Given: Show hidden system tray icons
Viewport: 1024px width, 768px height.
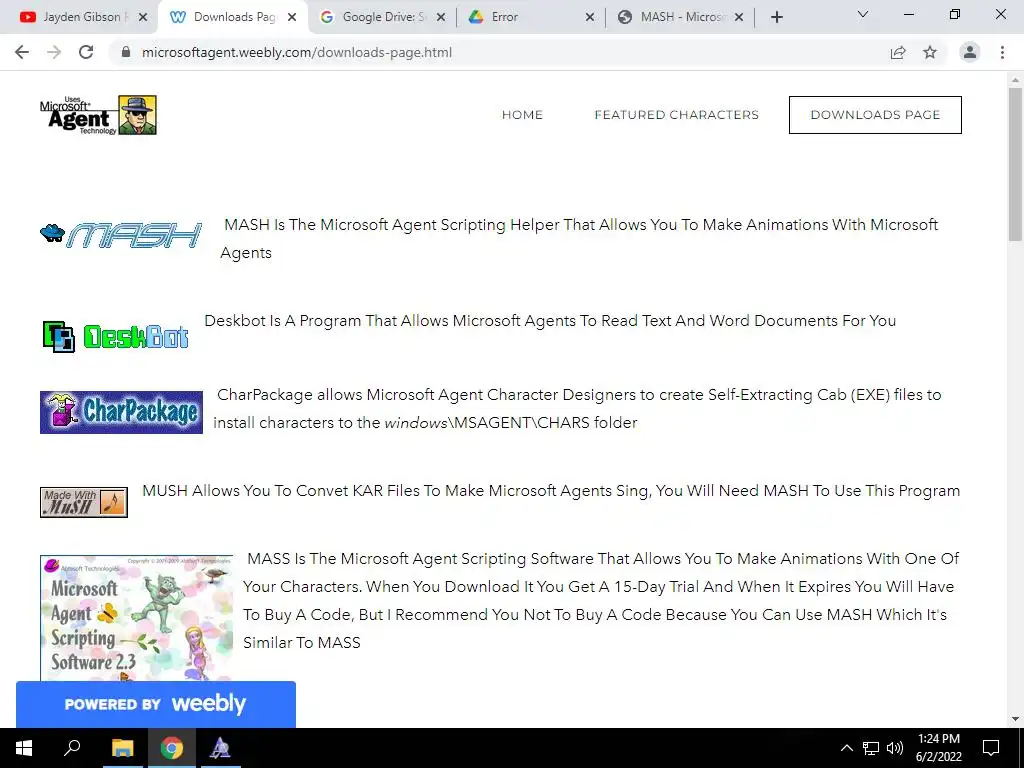Looking at the screenshot, I should tap(846, 748).
